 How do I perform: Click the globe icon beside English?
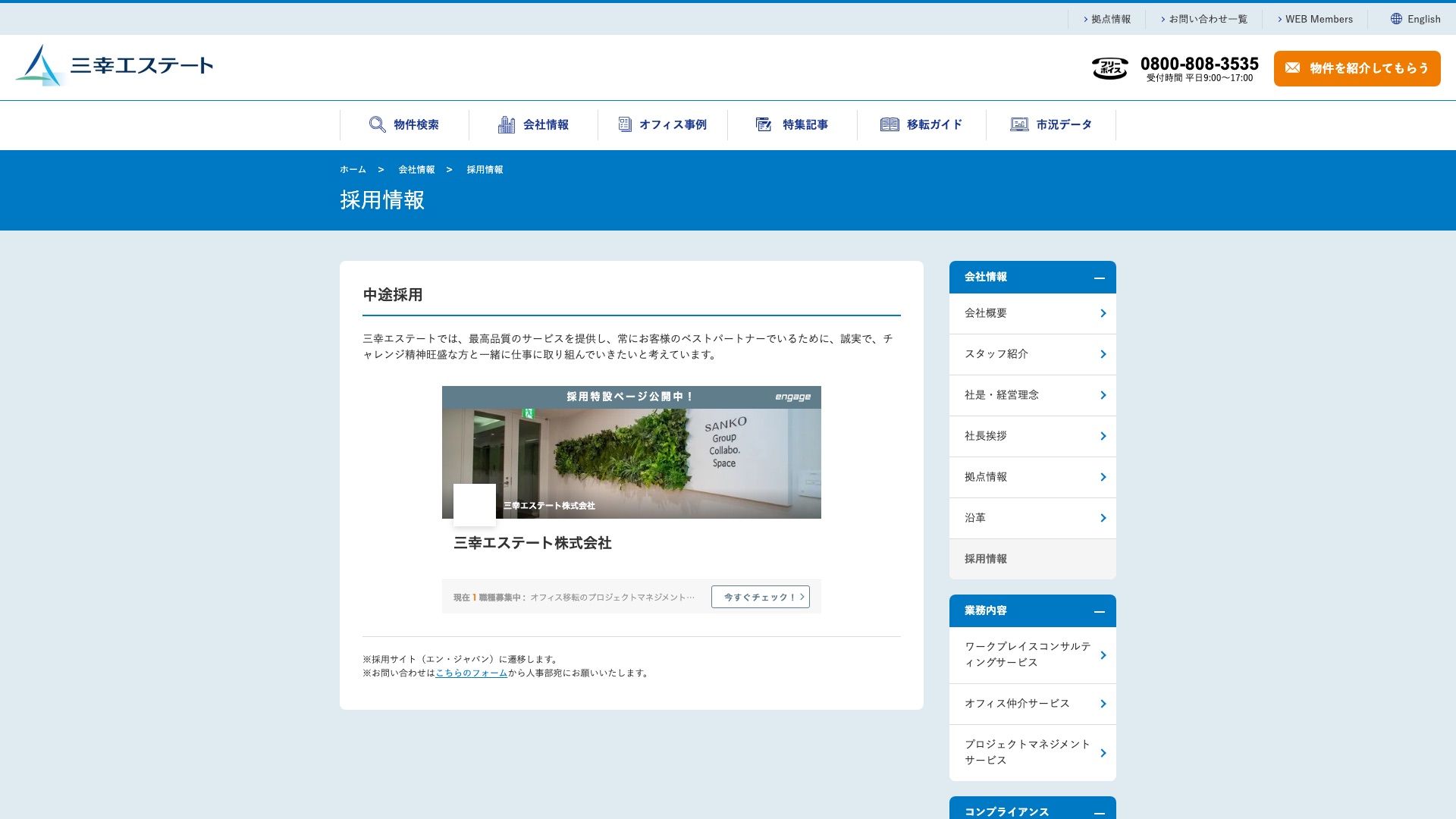[1396, 19]
